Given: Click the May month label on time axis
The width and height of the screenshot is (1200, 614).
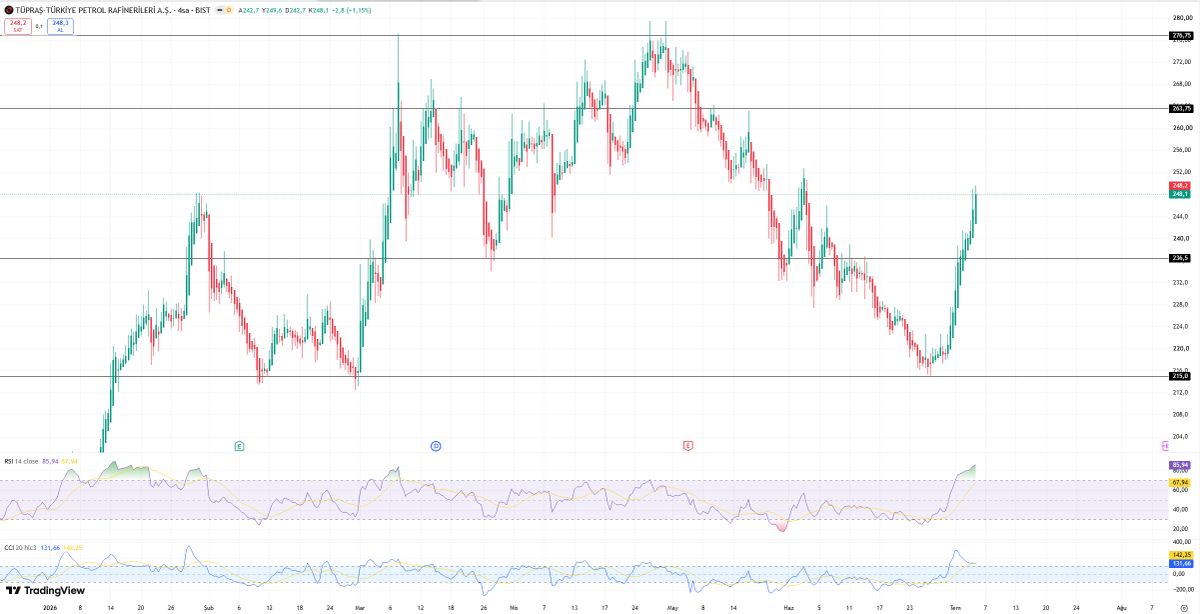Looking at the screenshot, I should pyautogui.click(x=672, y=607).
